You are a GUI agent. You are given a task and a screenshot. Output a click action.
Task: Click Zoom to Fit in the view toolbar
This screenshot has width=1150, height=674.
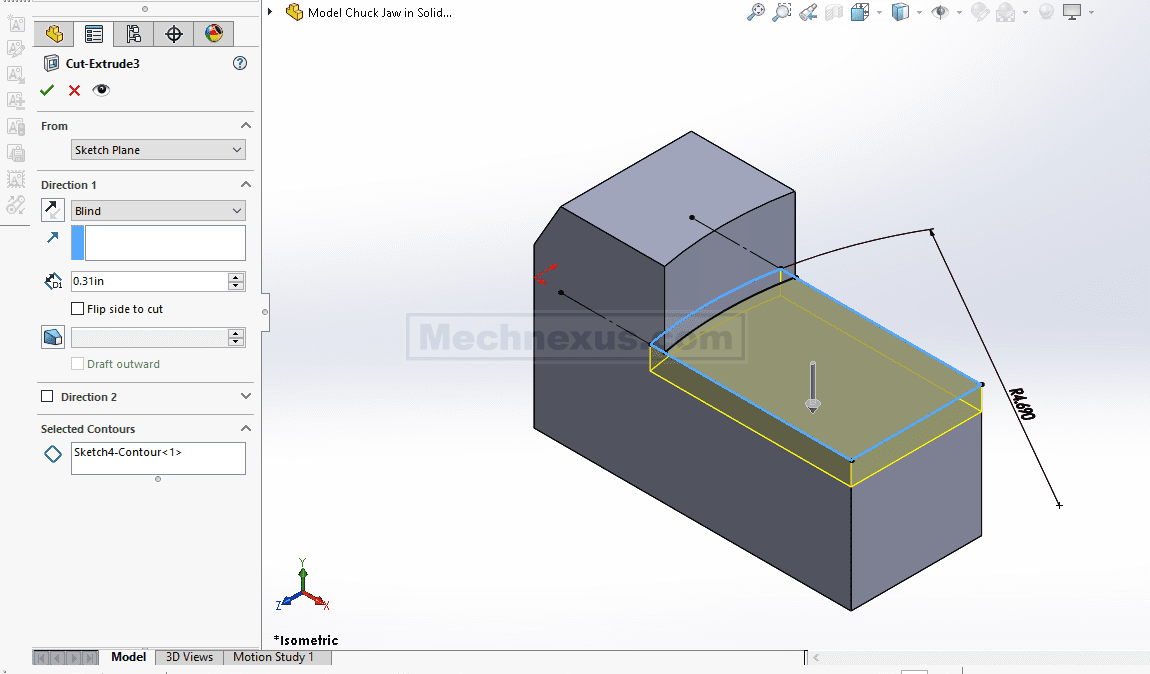coord(755,12)
